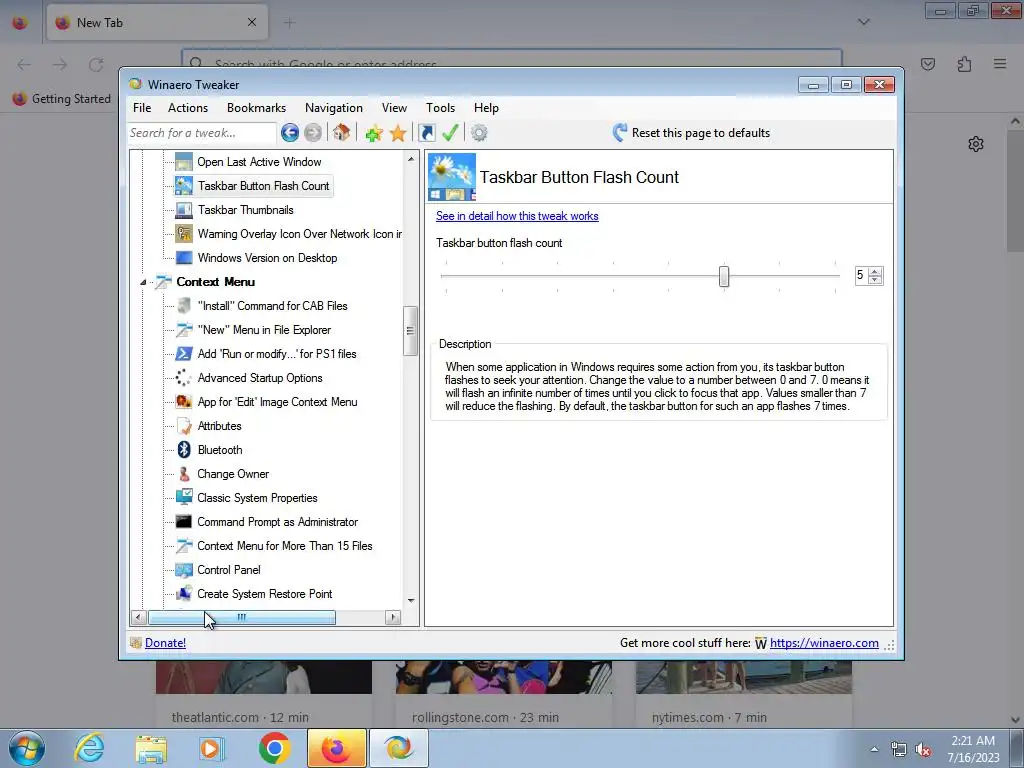Click the Donate! link
Image resolution: width=1024 pixels, height=768 pixels.
point(165,643)
